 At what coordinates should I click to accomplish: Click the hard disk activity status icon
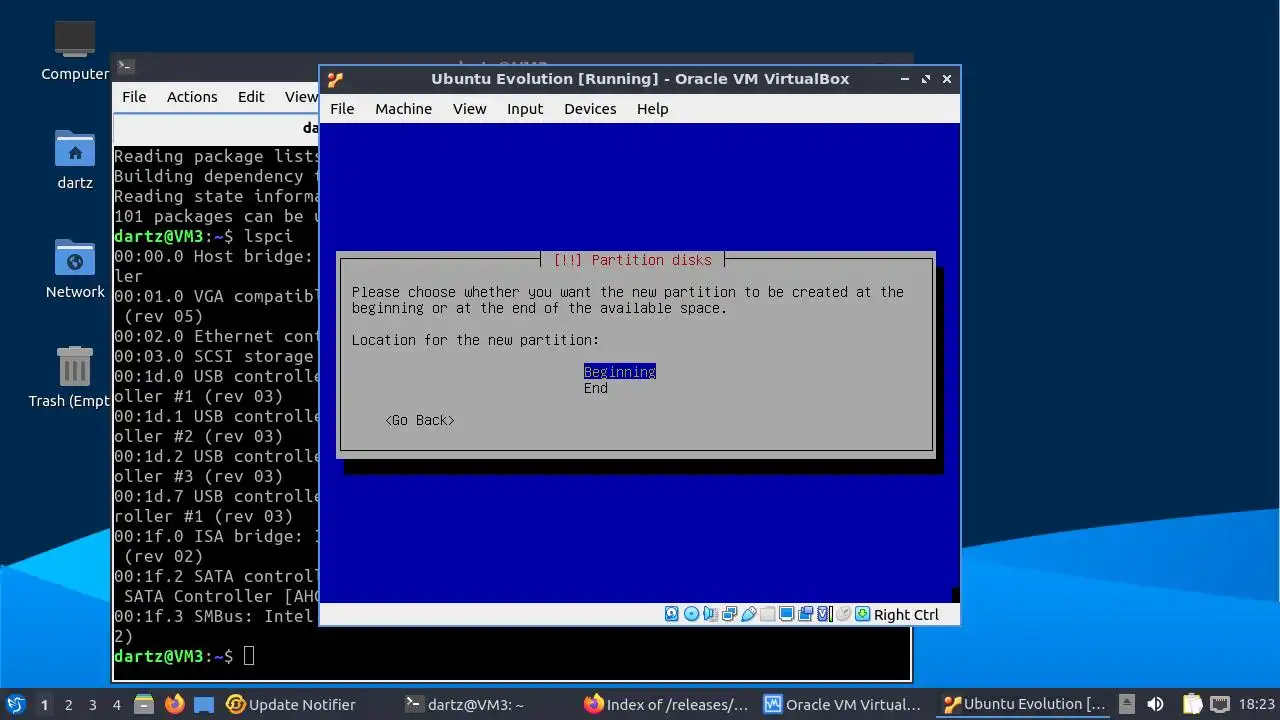click(672, 614)
